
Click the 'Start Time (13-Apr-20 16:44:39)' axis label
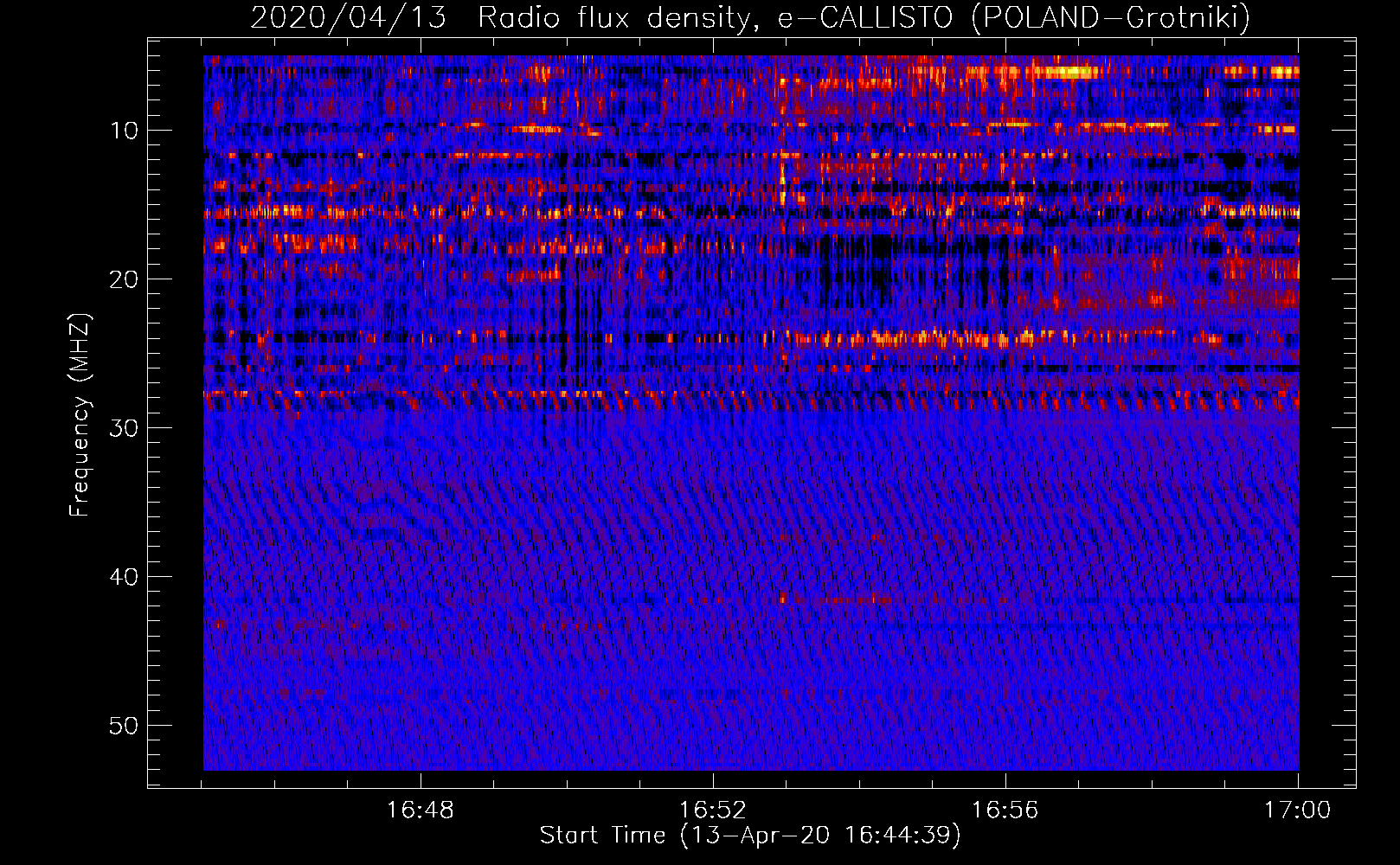(x=750, y=836)
